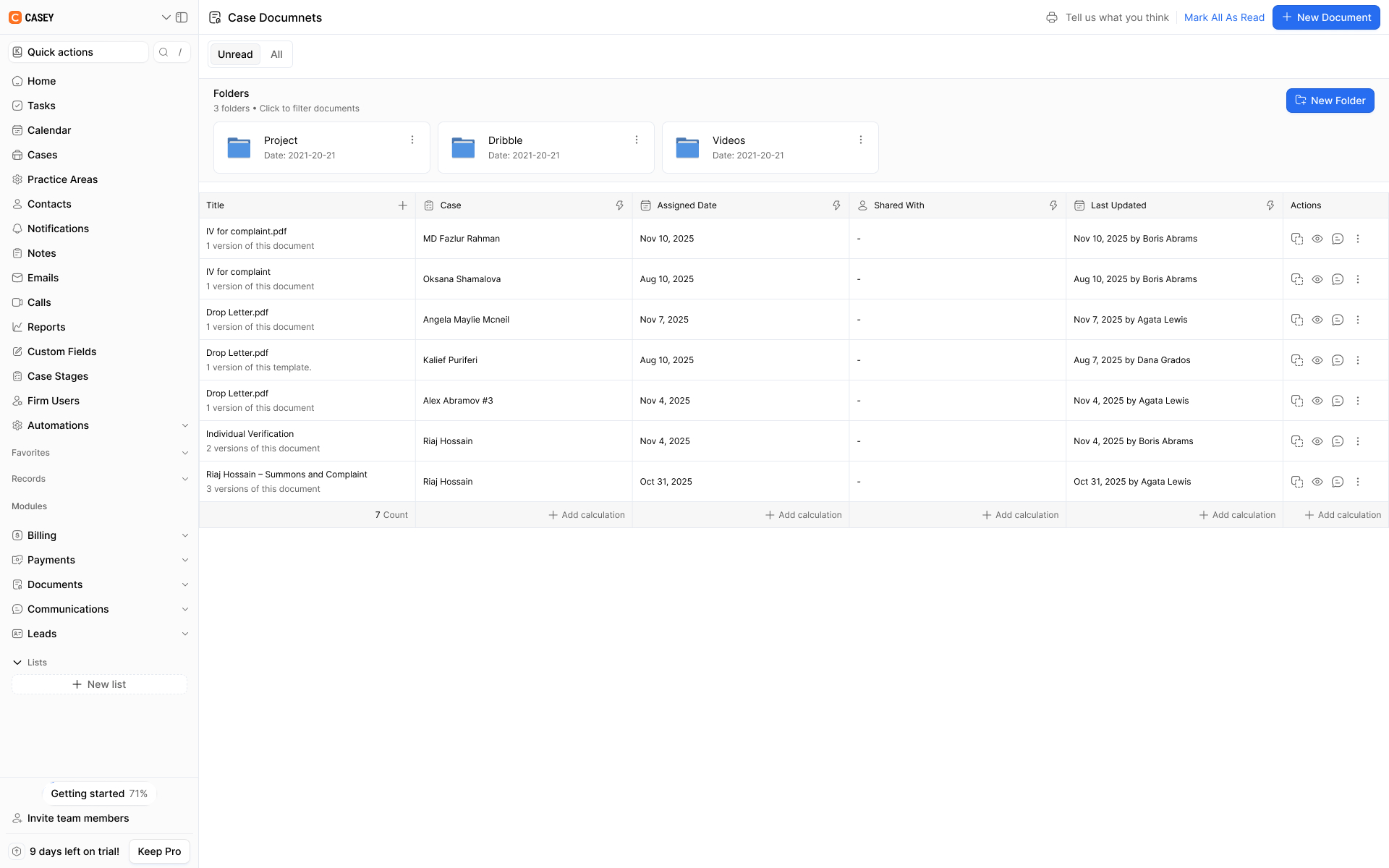Open search icon beside Quick actions
This screenshot has height=868, width=1389.
163,52
